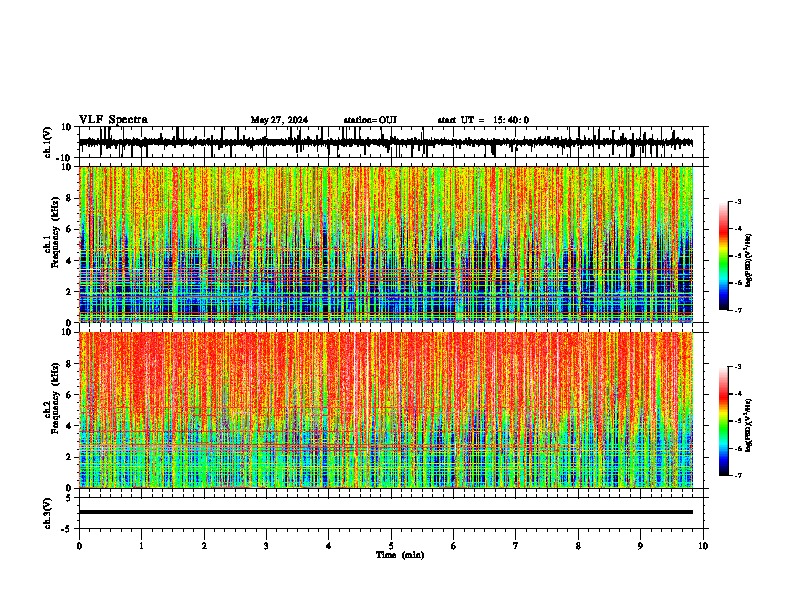Viewport: 792px width, 612px height.
Task: Click the "VLF Spectra" plot title
Action: coord(113,120)
